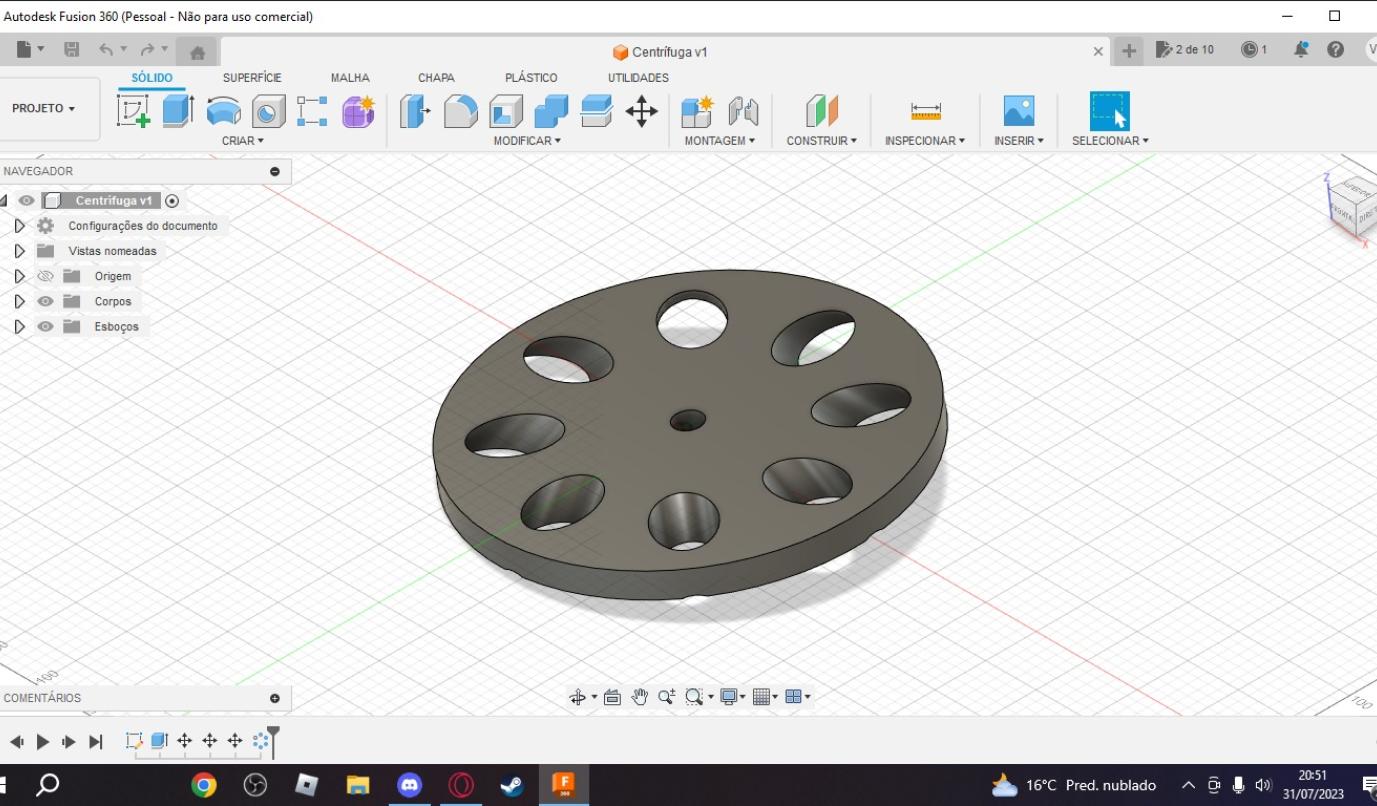1377x806 pixels.
Task: Activate the Centrífuga v1 component radio button
Action: 172,201
